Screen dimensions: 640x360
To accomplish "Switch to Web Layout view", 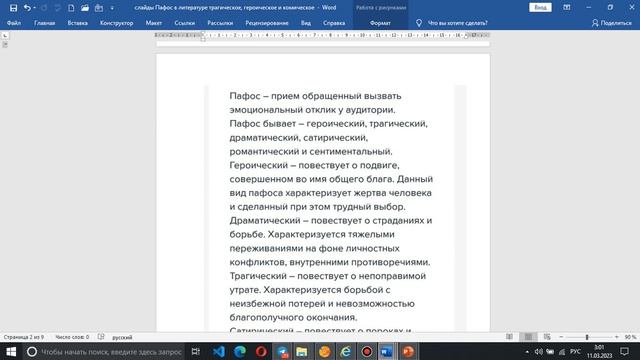I will click(x=547, y=337).
